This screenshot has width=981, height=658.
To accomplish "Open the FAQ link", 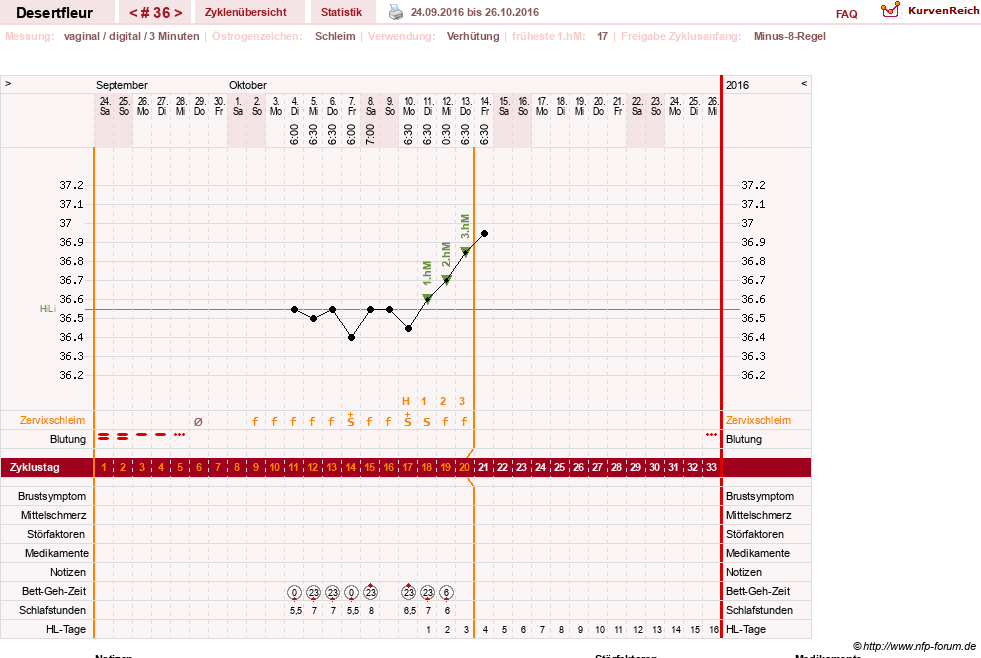I will 846,14.
